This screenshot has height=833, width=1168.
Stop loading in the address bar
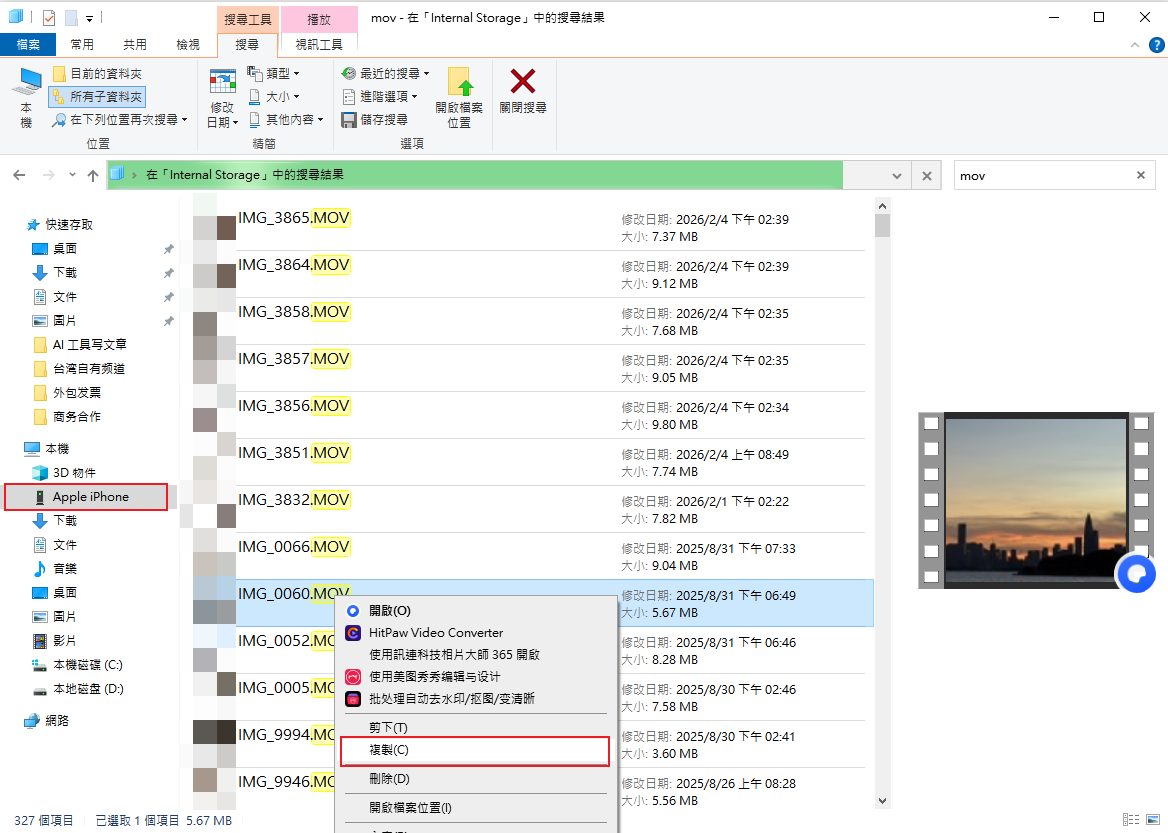[927, 176]
